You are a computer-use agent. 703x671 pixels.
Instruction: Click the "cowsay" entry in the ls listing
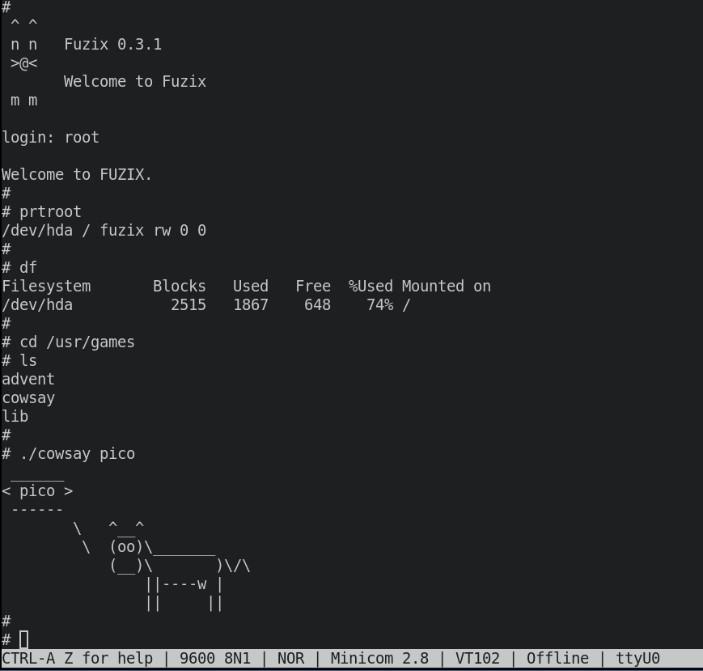[28, 398]
